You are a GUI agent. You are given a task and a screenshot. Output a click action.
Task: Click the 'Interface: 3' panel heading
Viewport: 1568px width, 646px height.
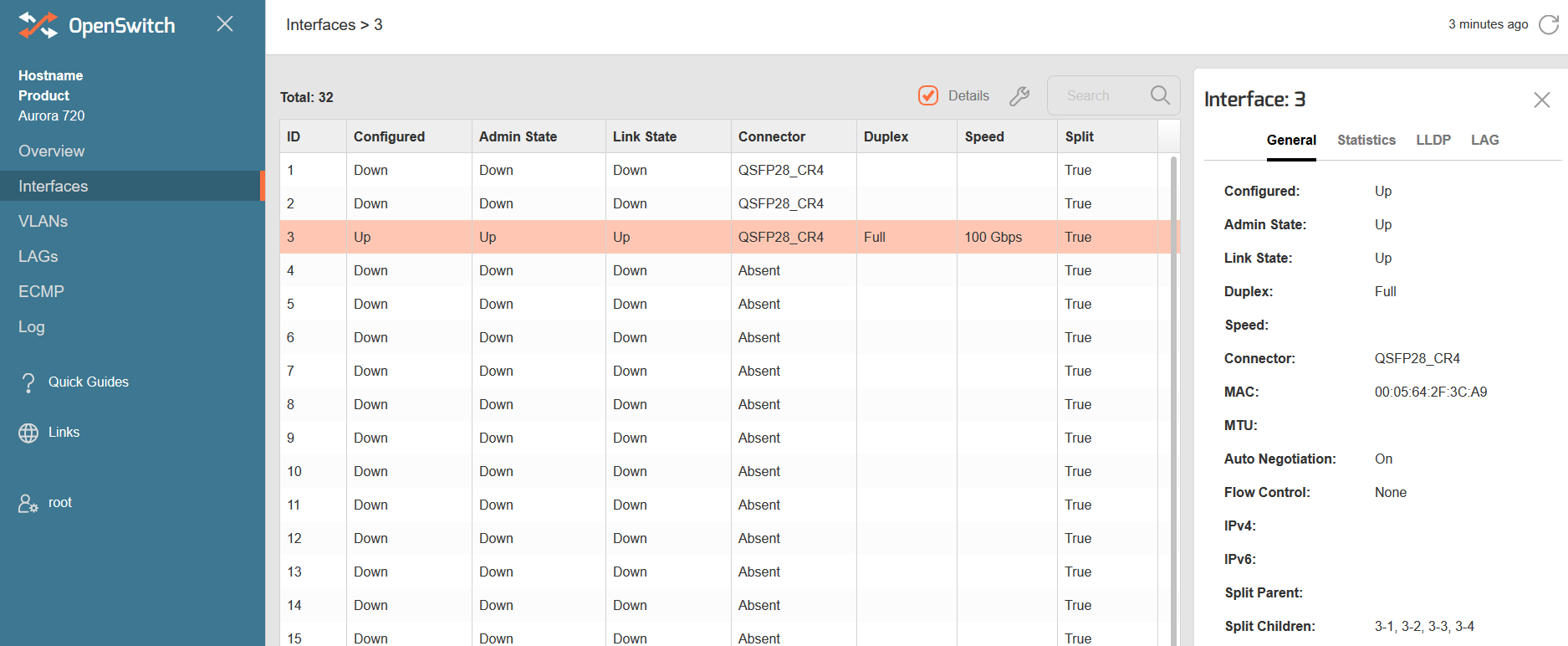pos(1254,100)
